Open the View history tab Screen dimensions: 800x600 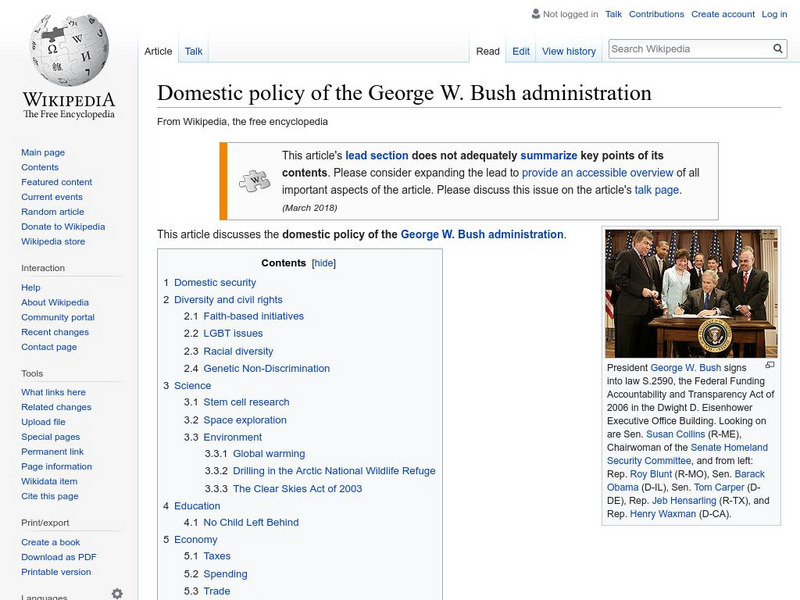coord(567,50)
